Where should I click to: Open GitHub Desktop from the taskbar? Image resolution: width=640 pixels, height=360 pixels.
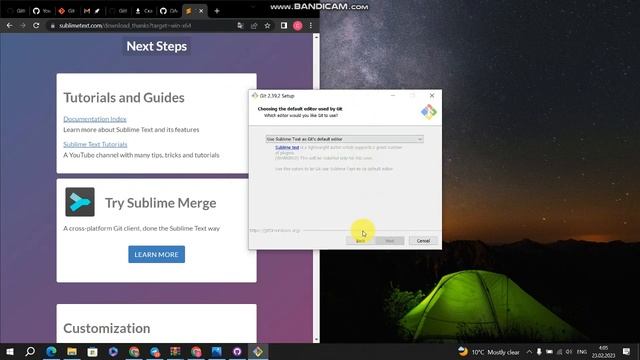(x=237, y=351)
